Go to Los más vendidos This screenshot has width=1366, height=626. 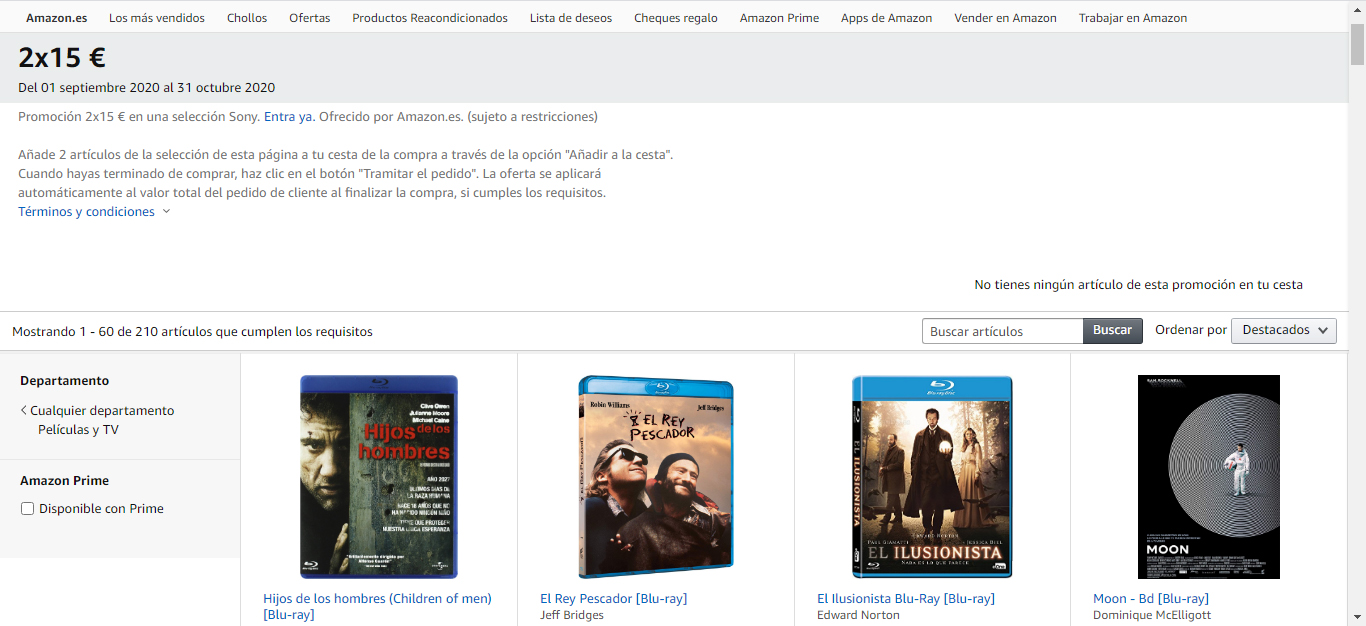(157, 18)
